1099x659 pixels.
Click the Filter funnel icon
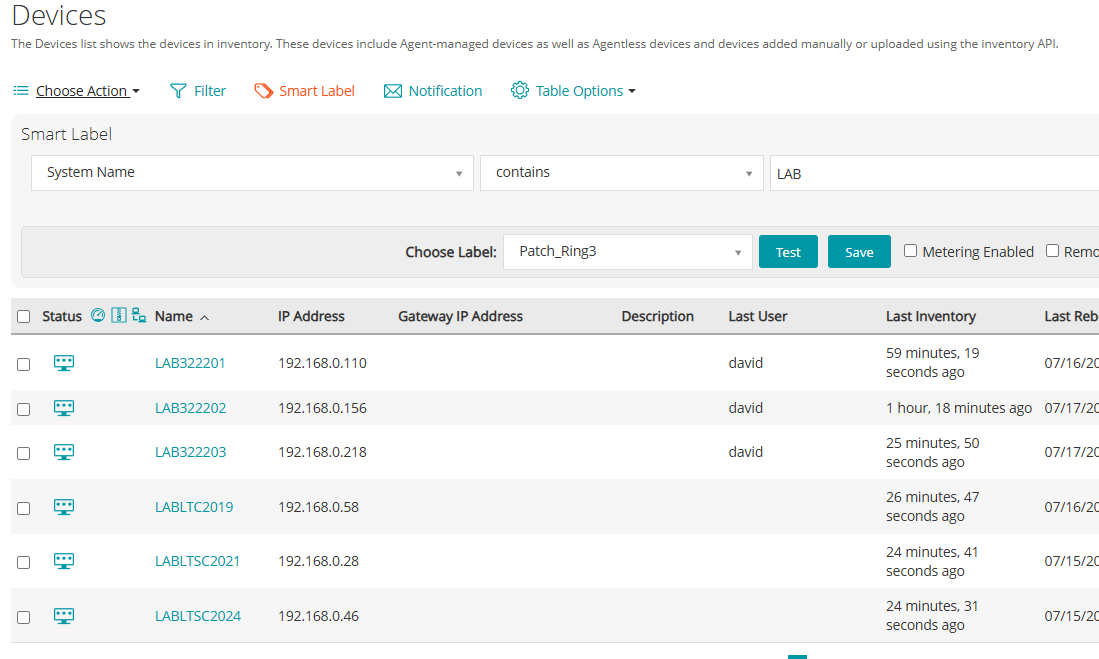pos(178,91)
